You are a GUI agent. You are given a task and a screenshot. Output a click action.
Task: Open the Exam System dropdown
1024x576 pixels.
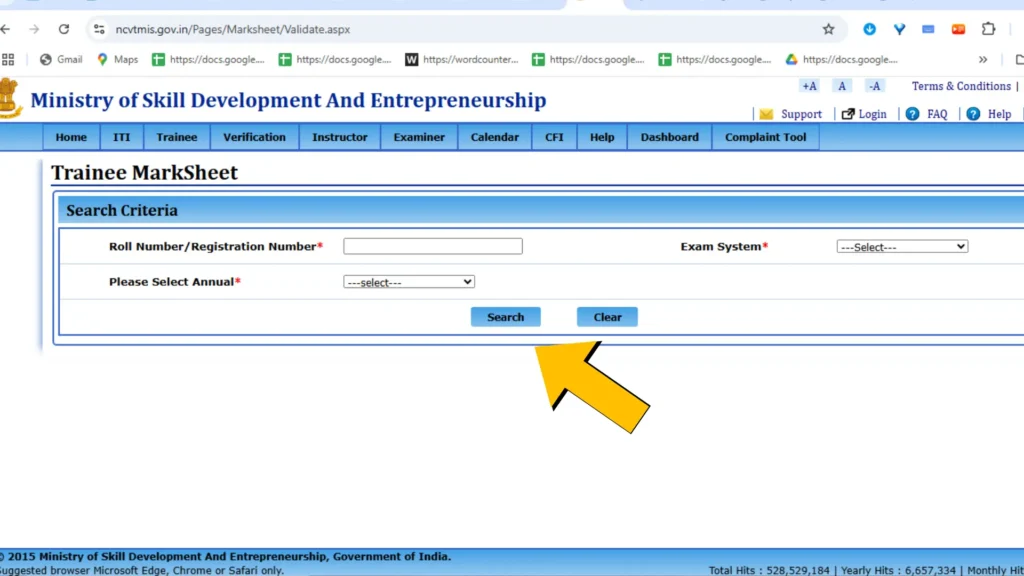(902, 247)
